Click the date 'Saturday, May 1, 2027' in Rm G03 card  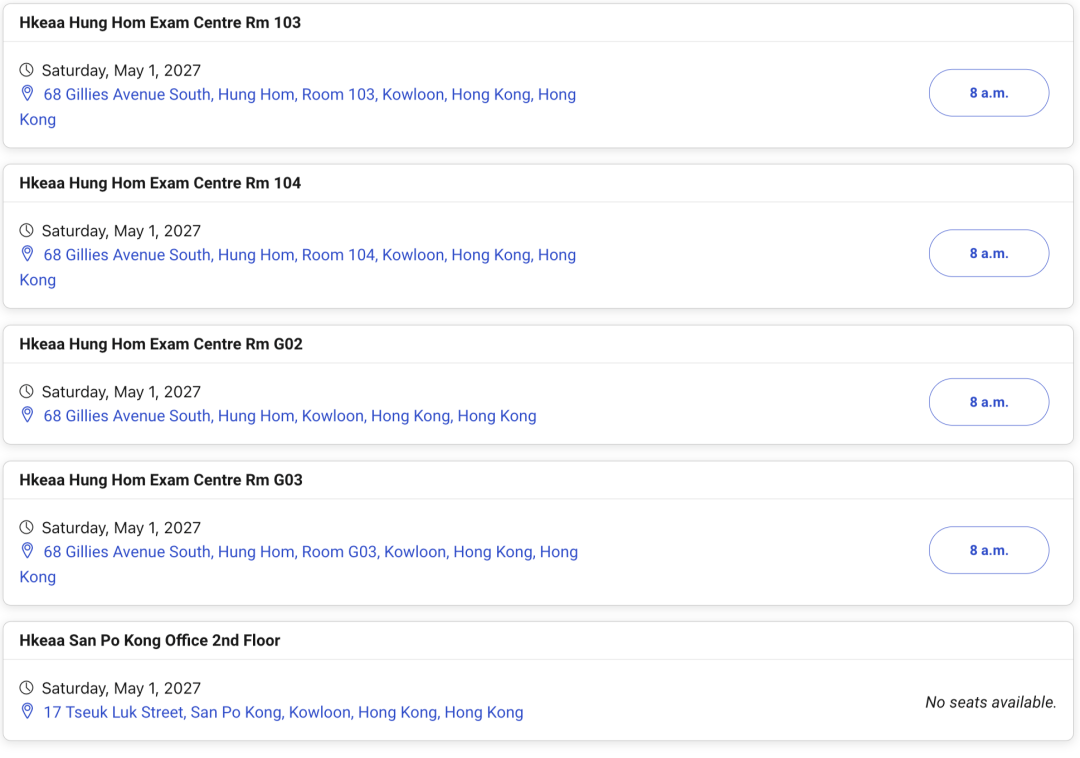121,527
